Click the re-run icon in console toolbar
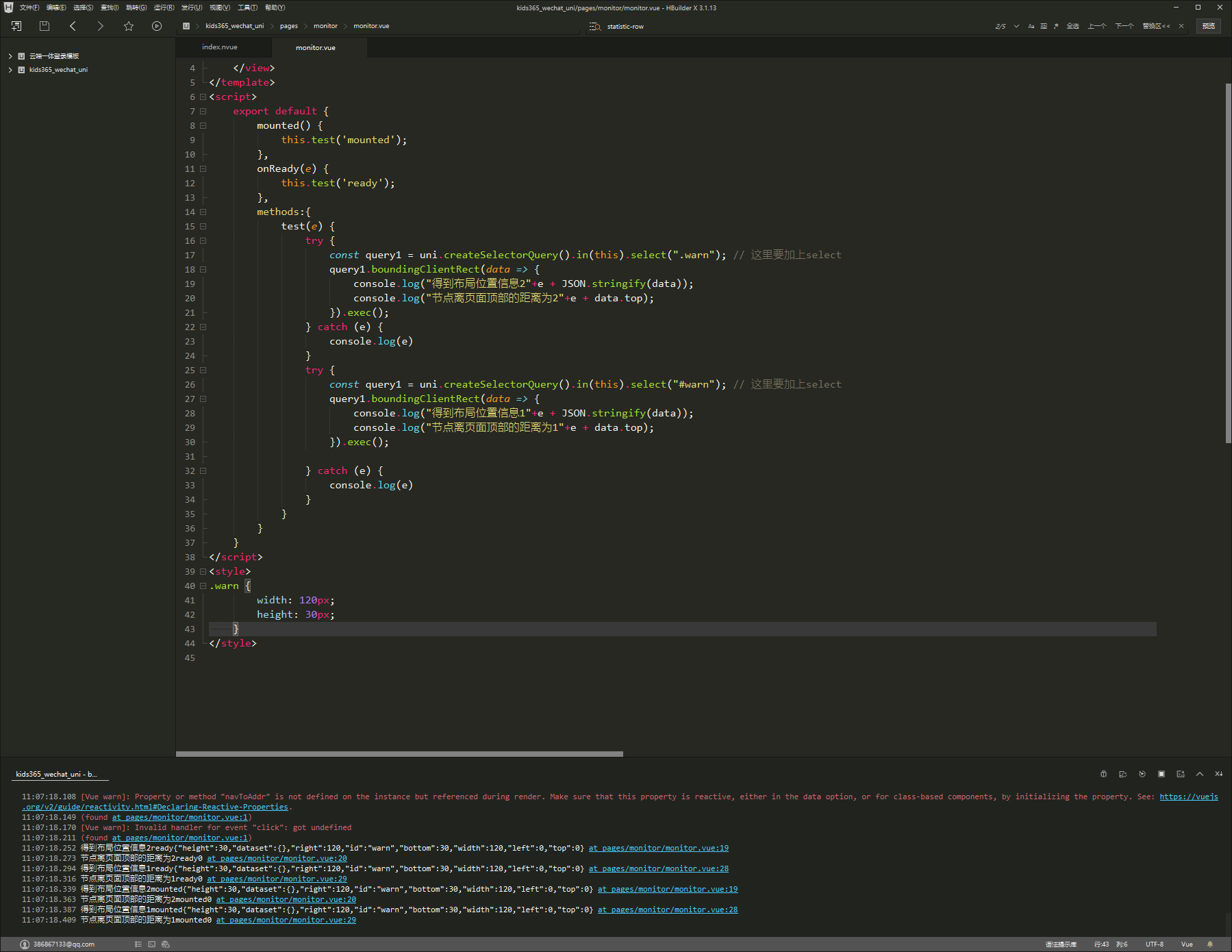Screen dimensions: 1232x952 1142,774
